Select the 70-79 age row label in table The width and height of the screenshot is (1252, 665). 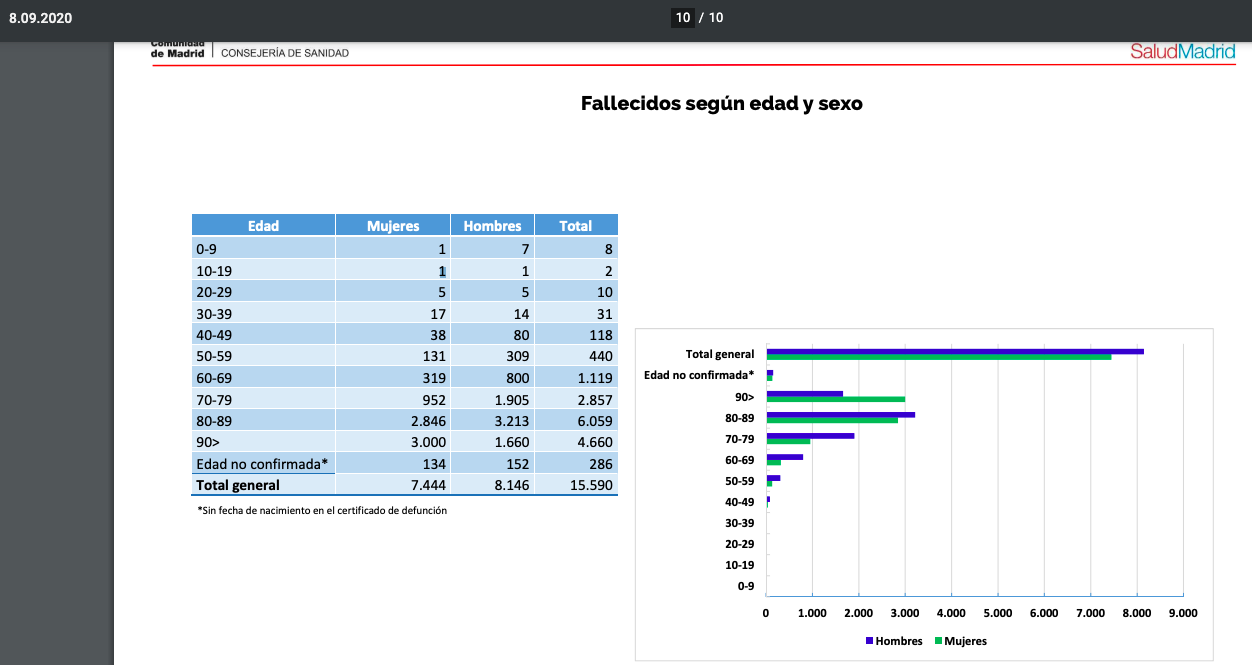tap(213, 399)
